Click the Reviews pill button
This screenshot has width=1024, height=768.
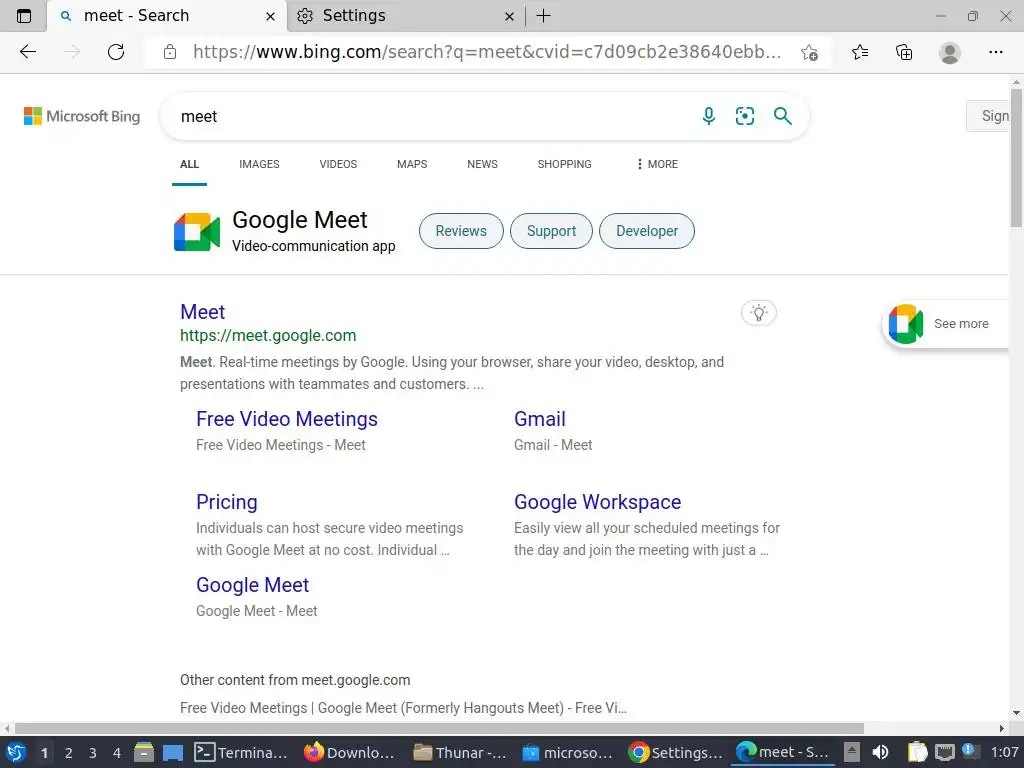461,231
